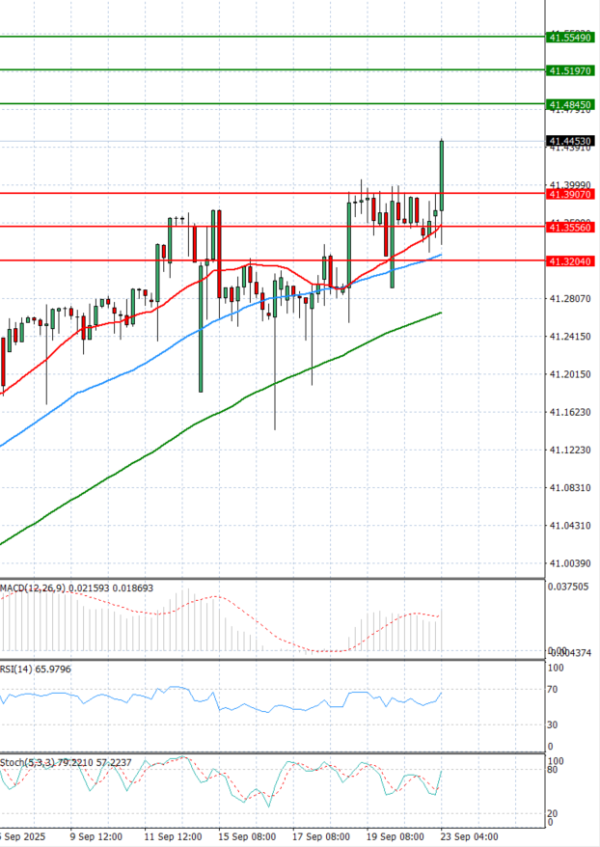
Task: Select the Stoch(5,3,3) indicator label
Action: click(x=65, y=762)
